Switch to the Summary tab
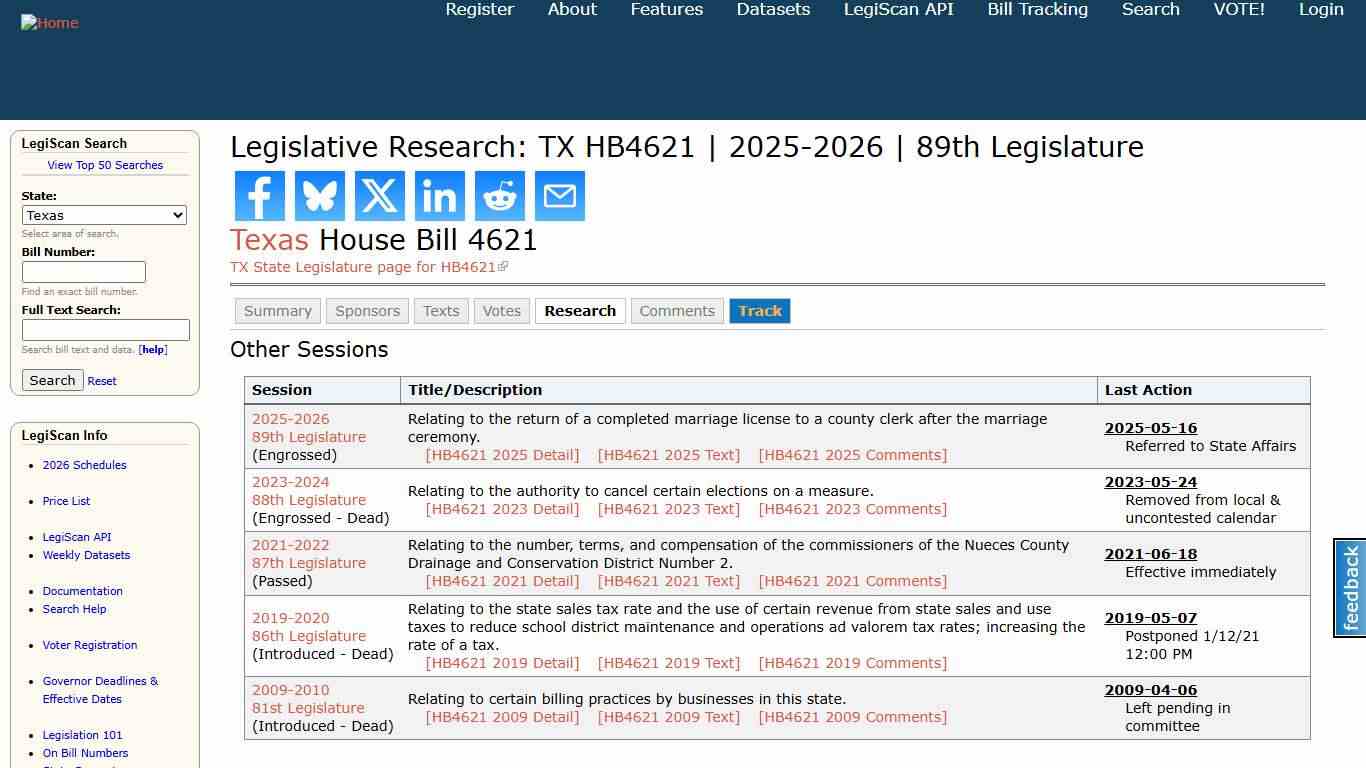 [277, 311]
